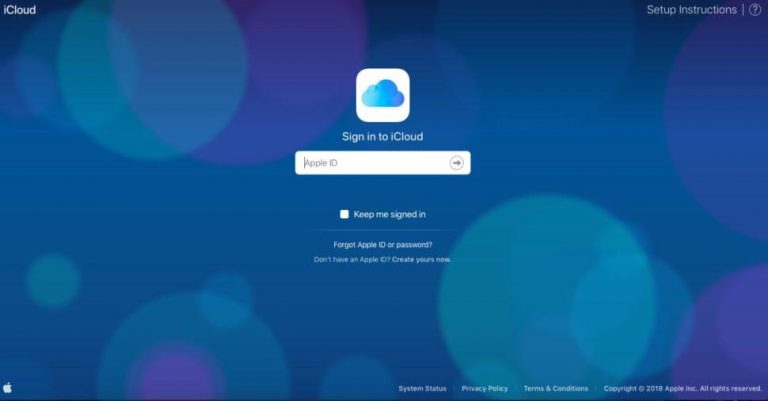Open help question mark icon
768x401 pixels.
pos(755,10)
